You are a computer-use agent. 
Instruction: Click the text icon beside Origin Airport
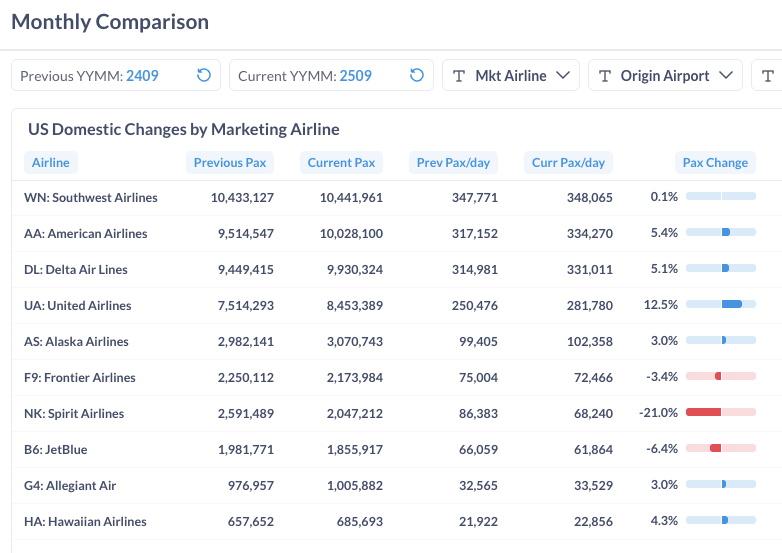pyautogui.click(x=605, y=76)
